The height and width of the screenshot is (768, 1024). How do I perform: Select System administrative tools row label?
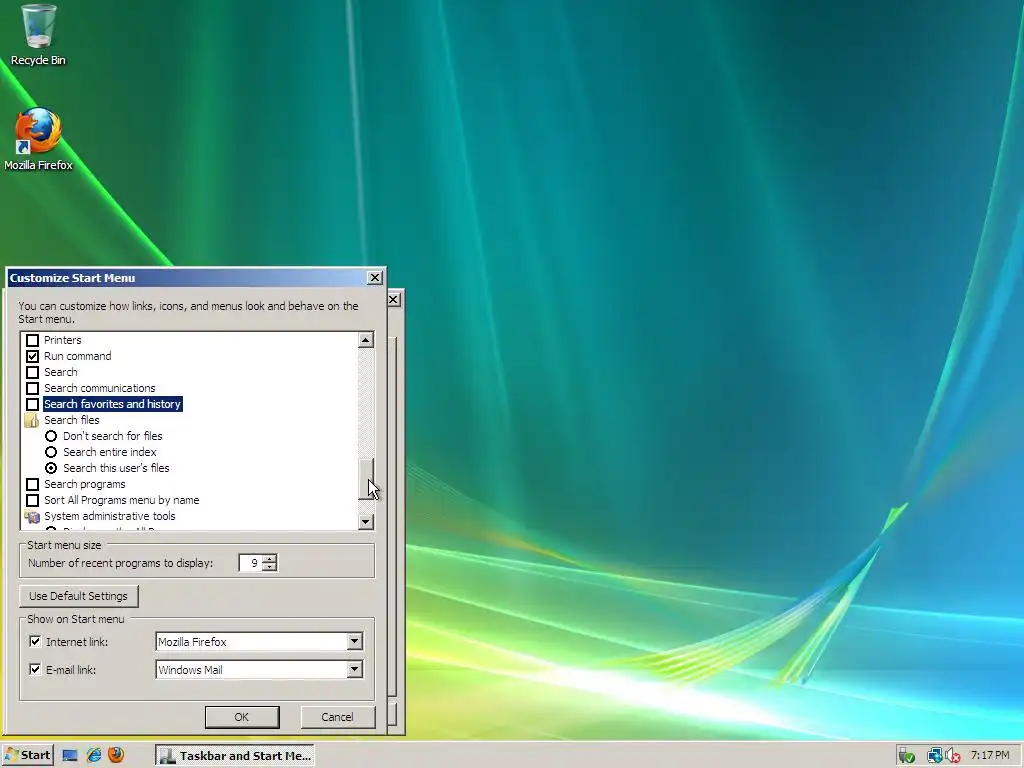[x=110, y=517]
